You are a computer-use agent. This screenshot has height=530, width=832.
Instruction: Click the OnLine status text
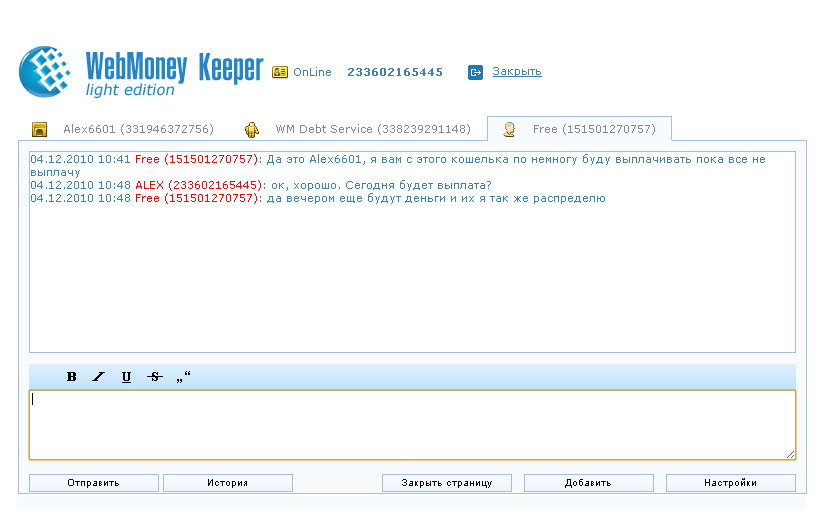pyautogui.click(x=312, y=72)
